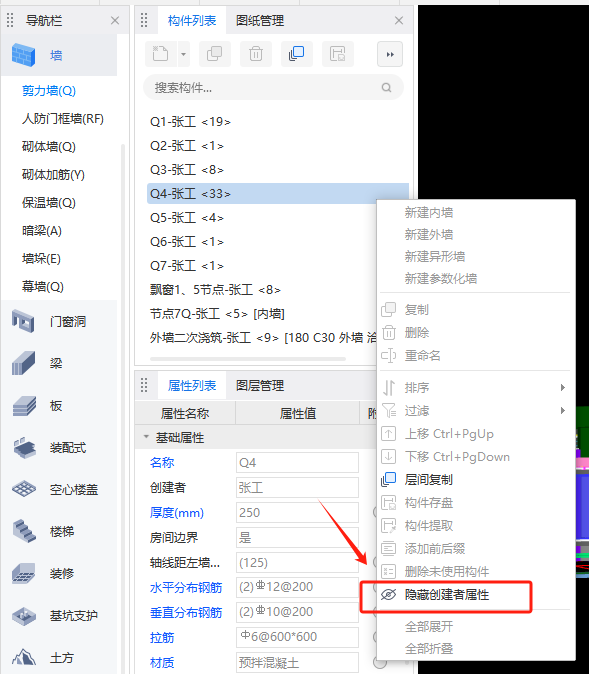The width and height of the screenshot is (589, 674).
Task: Click the 厚度(mm) value field showing 250
Action: (297, 512)
